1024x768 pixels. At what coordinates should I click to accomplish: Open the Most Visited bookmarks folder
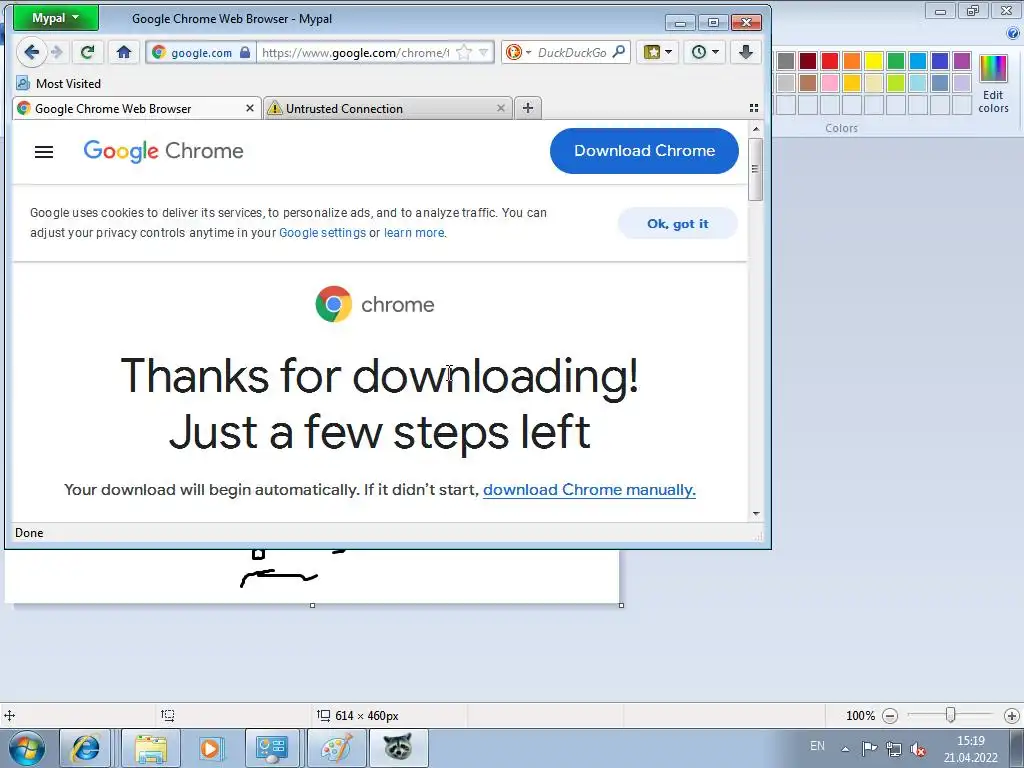tap(59, 84)
